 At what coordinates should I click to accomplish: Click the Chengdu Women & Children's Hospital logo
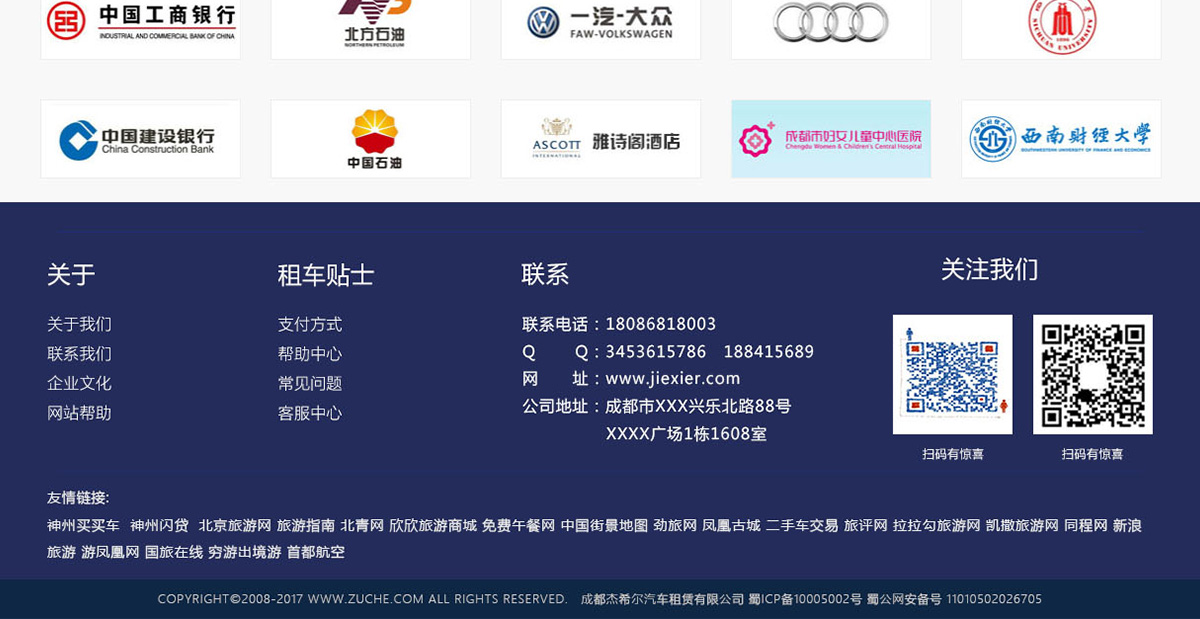pos(830,139)
